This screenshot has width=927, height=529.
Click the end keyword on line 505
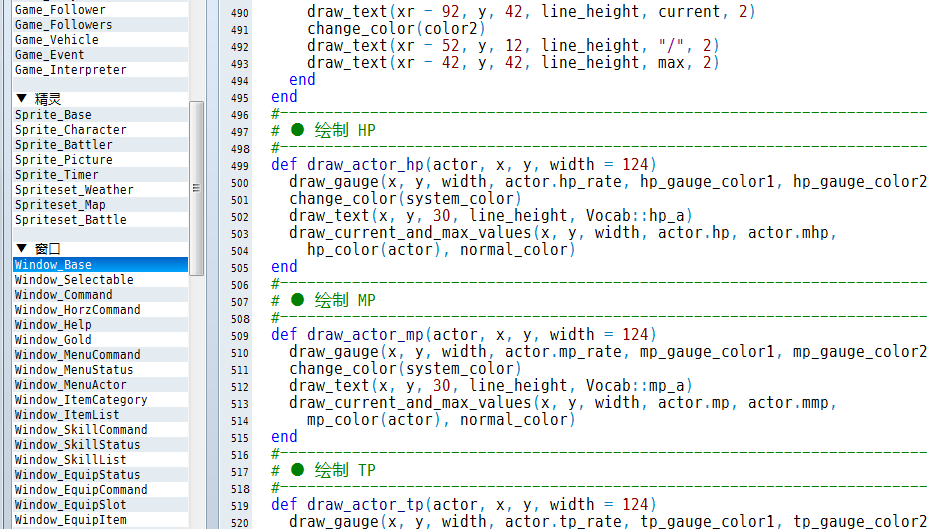pos(284,267)
